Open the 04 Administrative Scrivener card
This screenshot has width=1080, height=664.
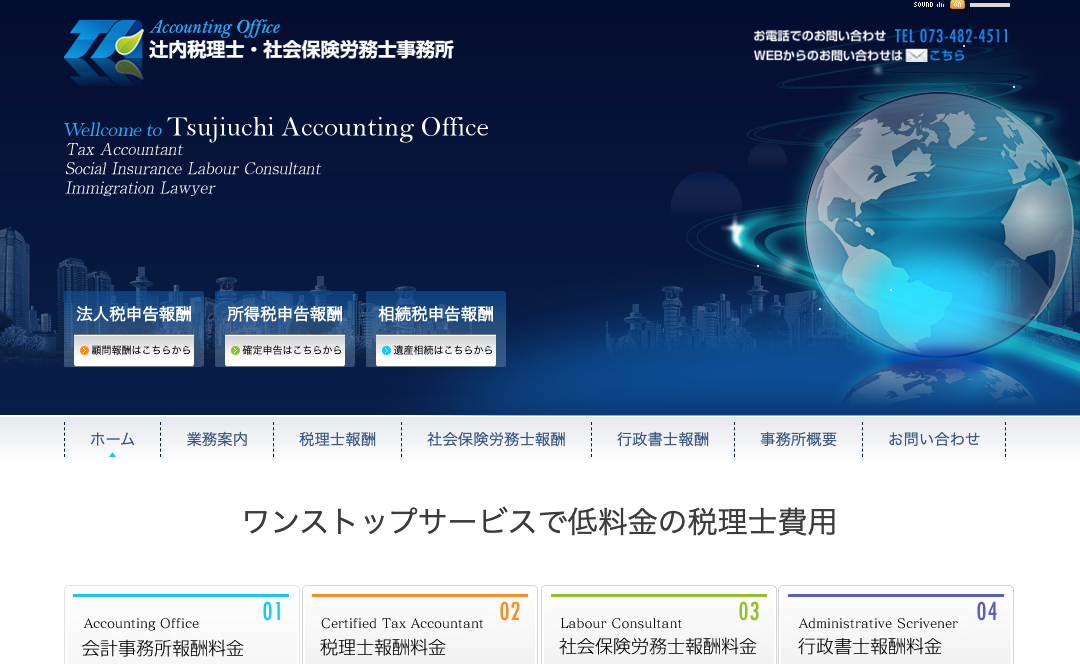896,628
